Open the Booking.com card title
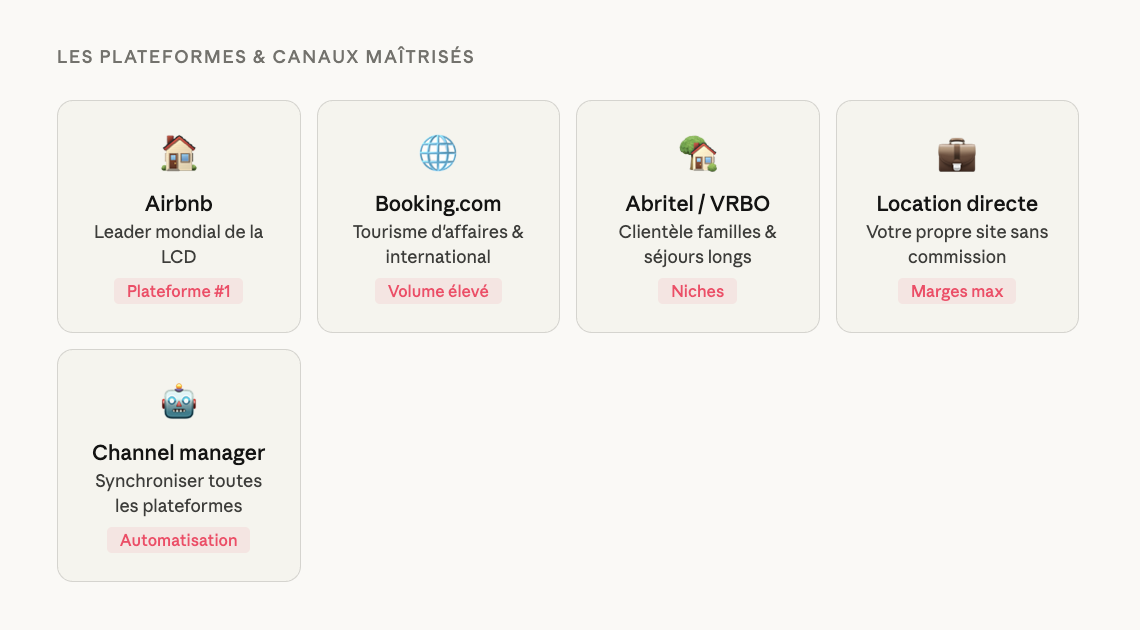 point(438,204)
